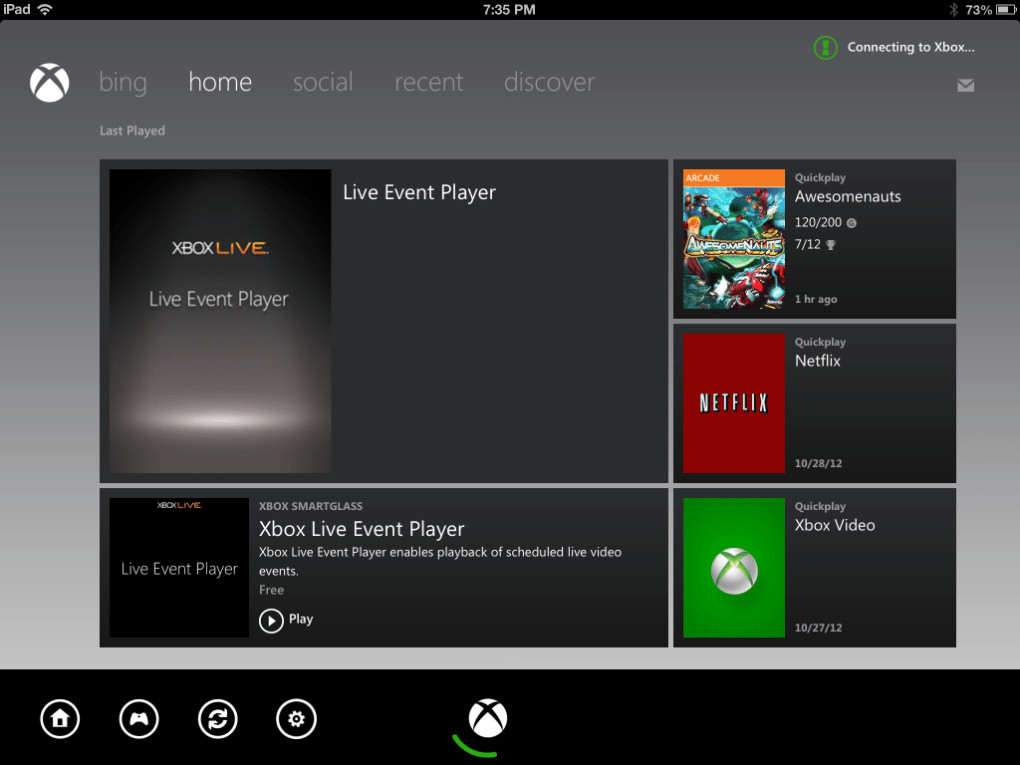Tap the Bluetooth icon in status bar
Screen dimensions: 1020x765
coord(954,9)
